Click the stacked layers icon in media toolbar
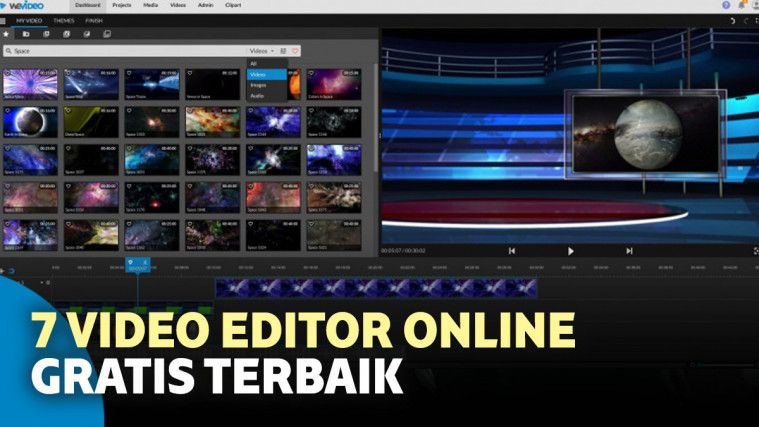 pos(107,34)
